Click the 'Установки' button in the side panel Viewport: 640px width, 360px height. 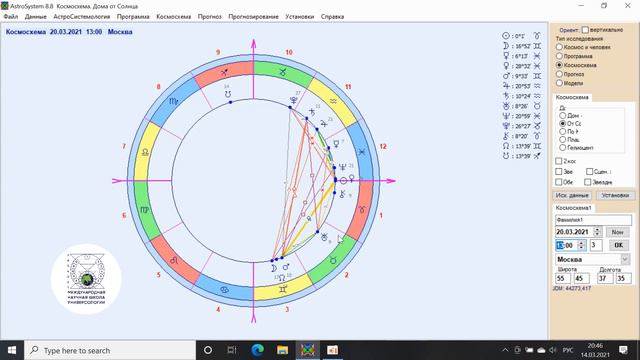tap(615, 195)
